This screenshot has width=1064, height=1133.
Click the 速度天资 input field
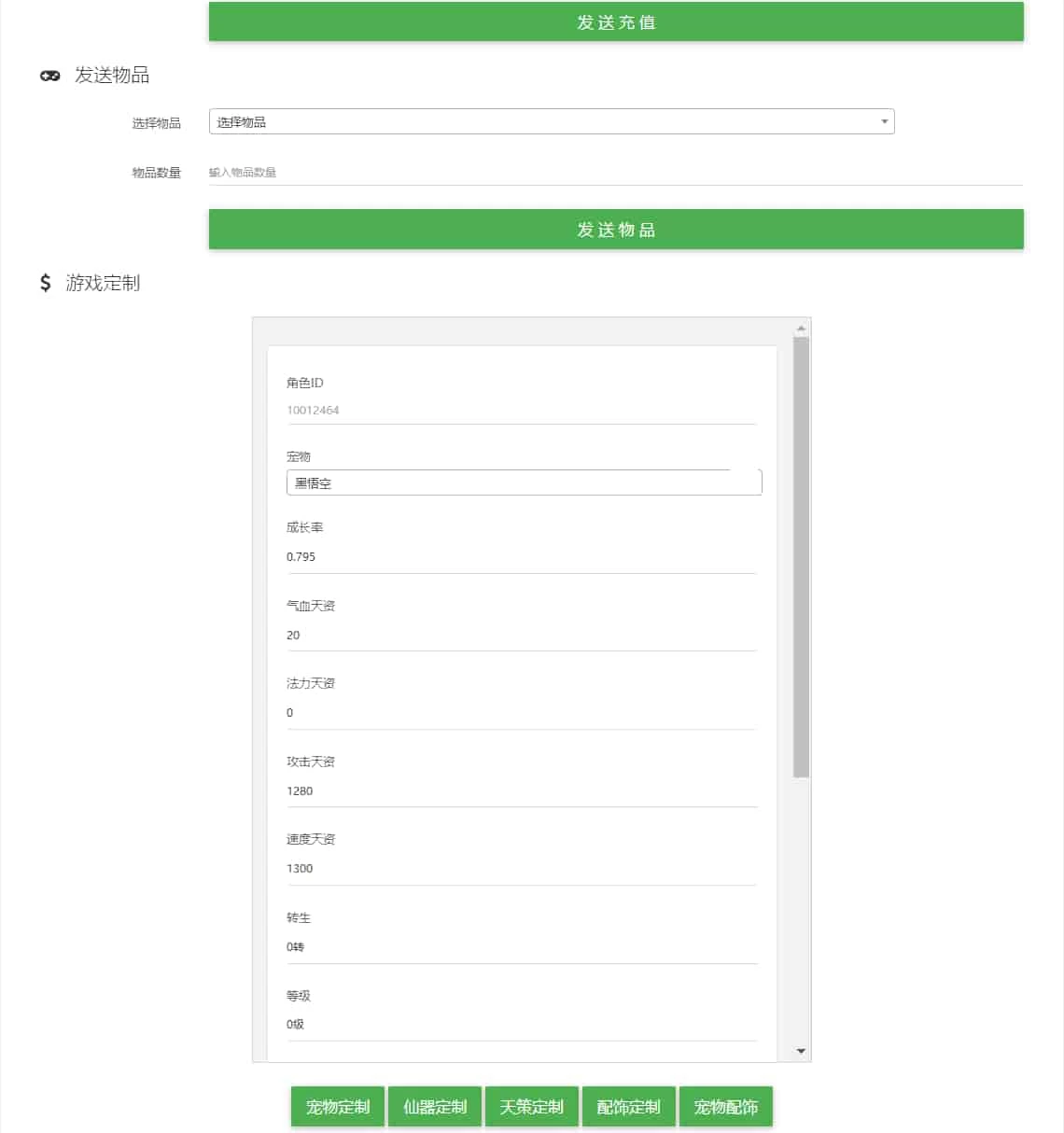pos(521,869)
